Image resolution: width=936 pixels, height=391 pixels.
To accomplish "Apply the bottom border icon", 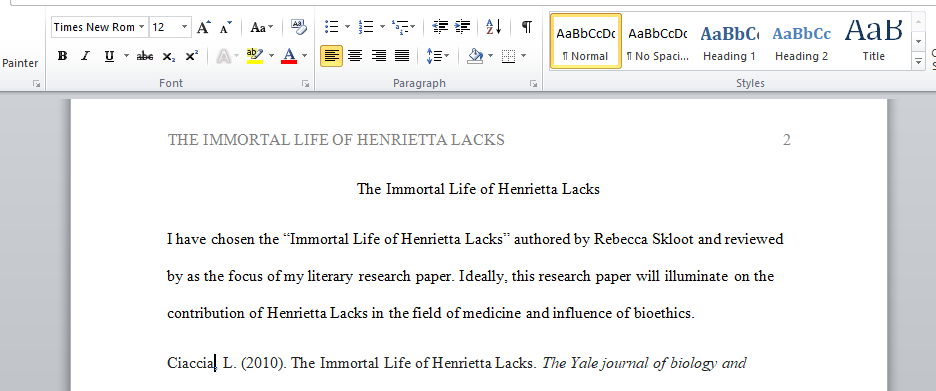I will (x=509, y=56).
